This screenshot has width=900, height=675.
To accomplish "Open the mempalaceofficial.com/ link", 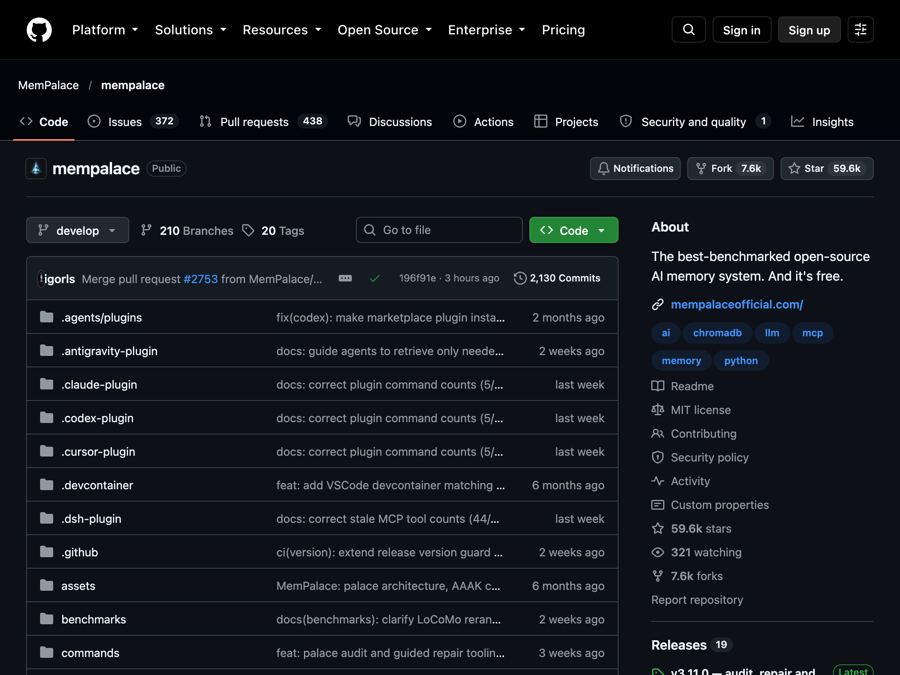I will pos(737,305).
